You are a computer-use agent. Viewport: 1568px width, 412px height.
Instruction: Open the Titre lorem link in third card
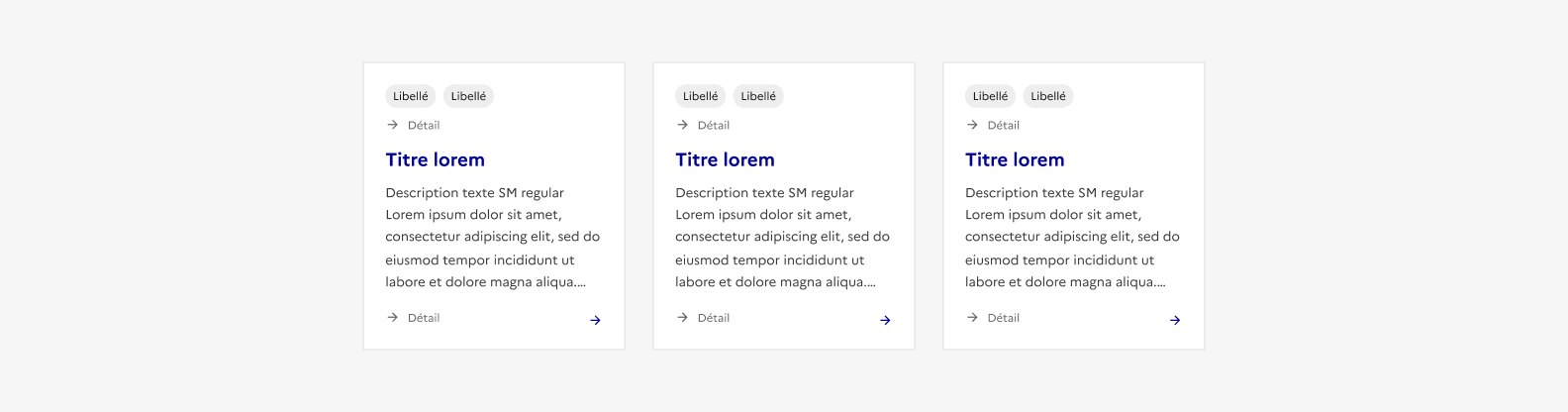tap(1015, 159)
